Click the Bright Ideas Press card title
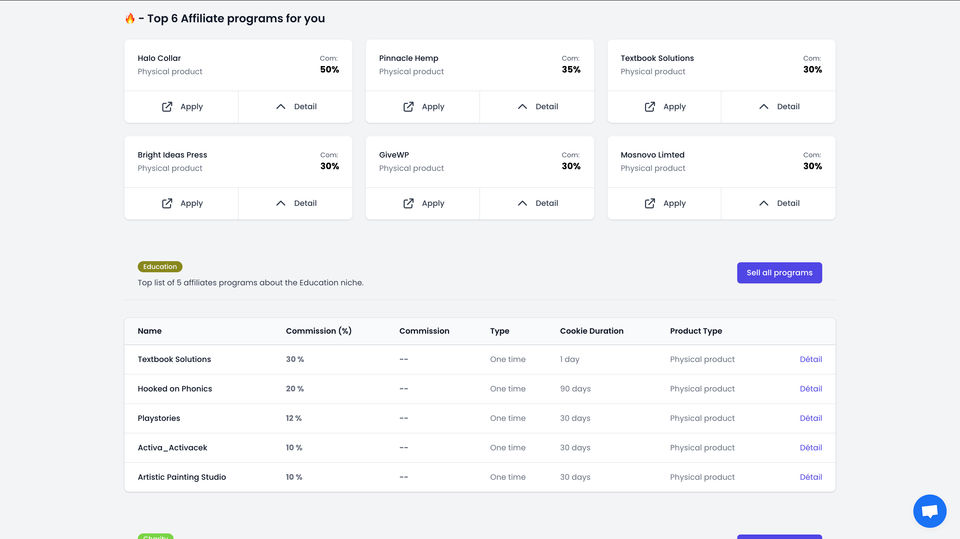960x539 pixels. pos(172,155)
